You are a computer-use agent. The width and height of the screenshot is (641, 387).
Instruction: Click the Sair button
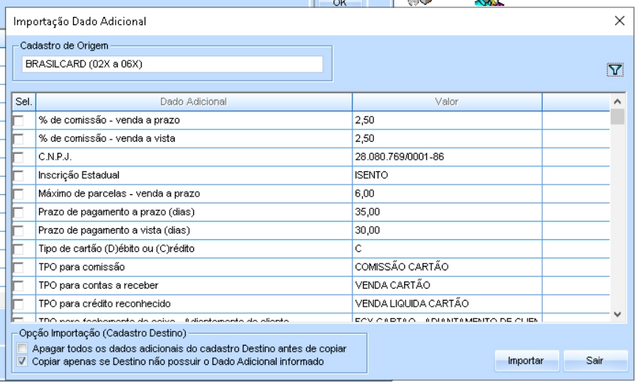tap(595, 360)
